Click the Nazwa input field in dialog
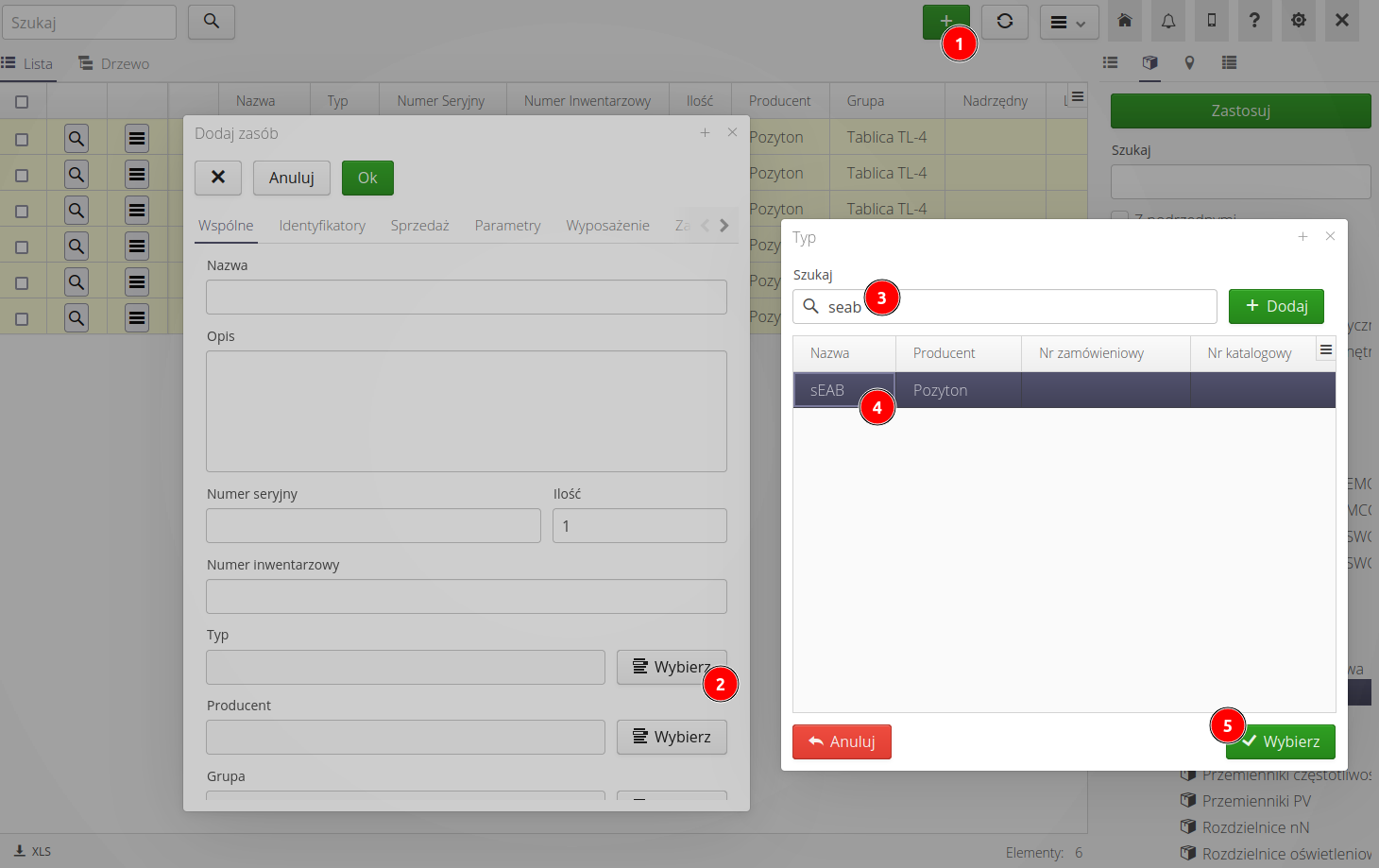1379x868 pixels. pos(466,298)
